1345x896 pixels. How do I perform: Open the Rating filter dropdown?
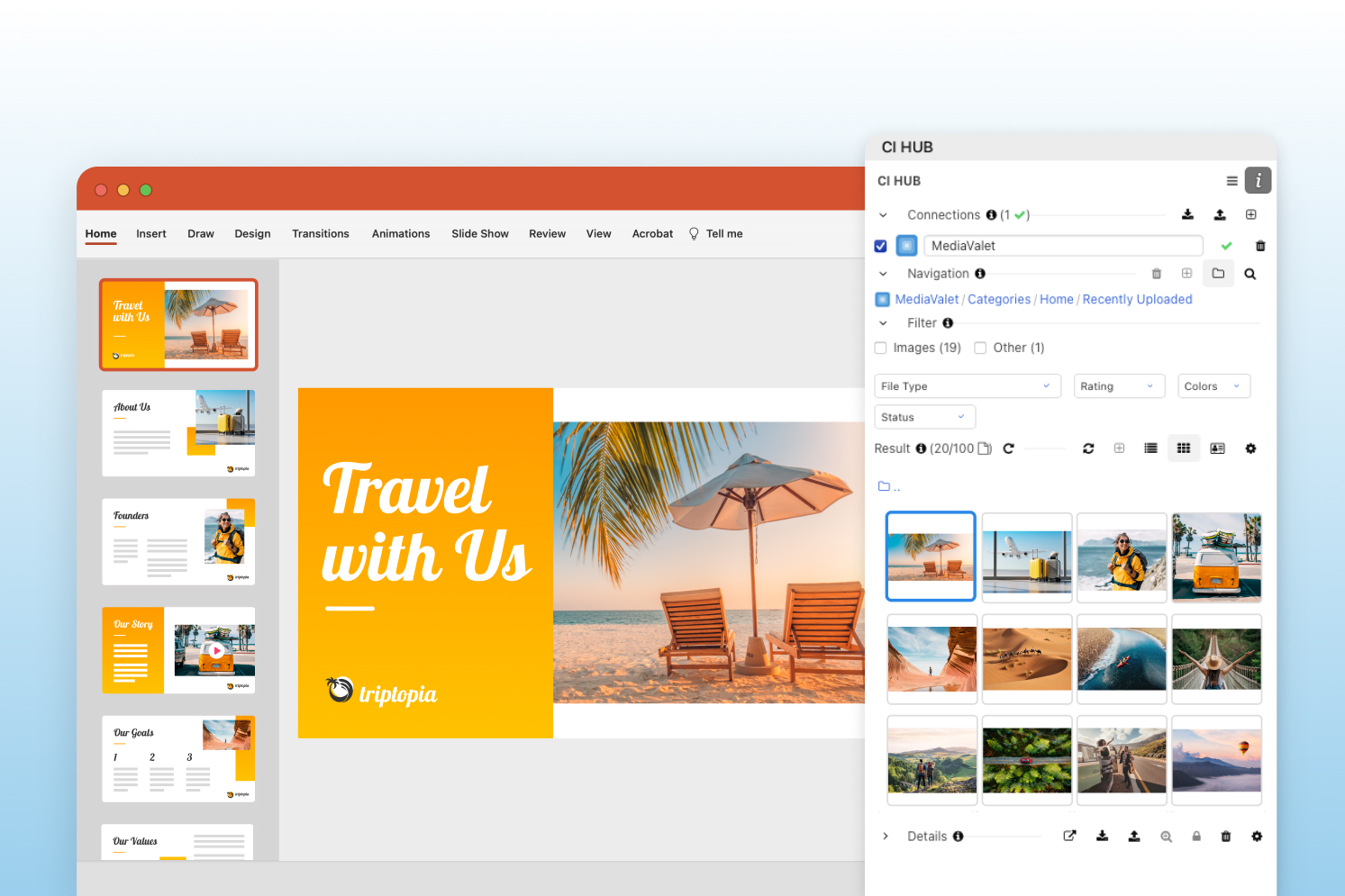pyautogui.click(x=1119, y=385)
